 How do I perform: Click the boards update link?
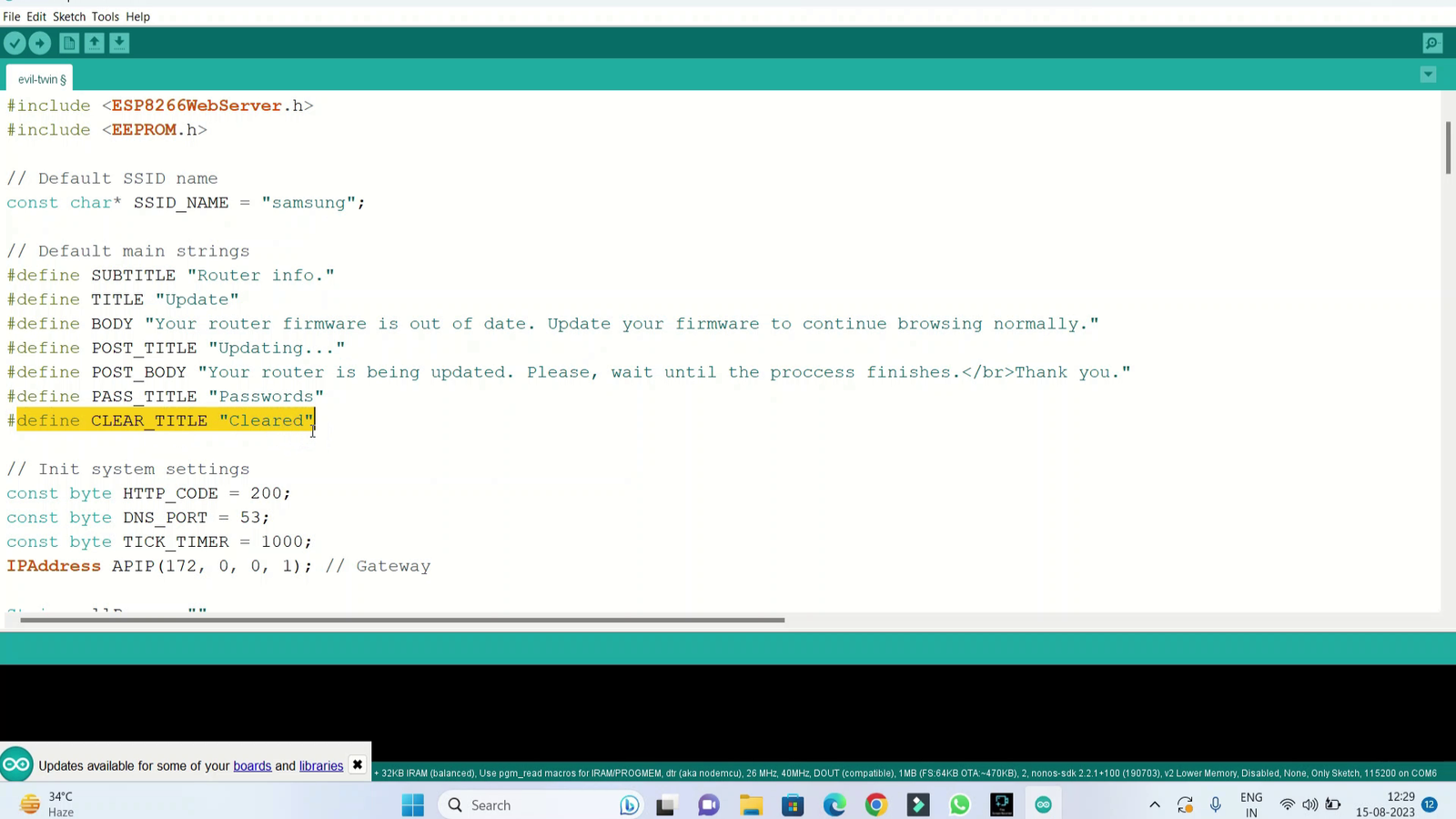252,765
